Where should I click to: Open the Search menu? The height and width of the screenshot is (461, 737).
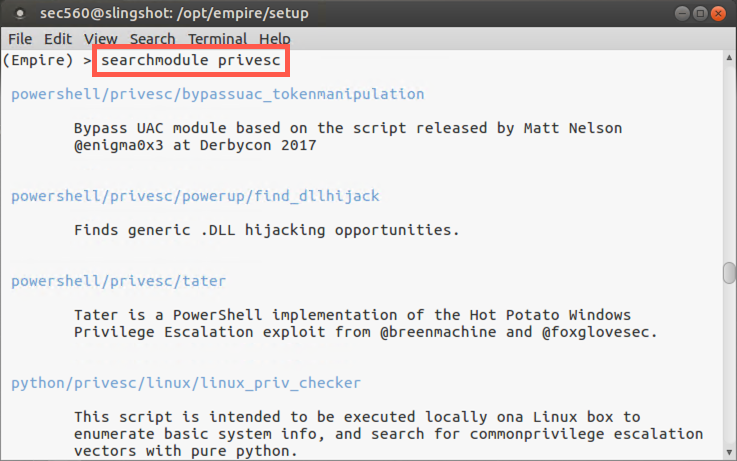coord(152,39)
